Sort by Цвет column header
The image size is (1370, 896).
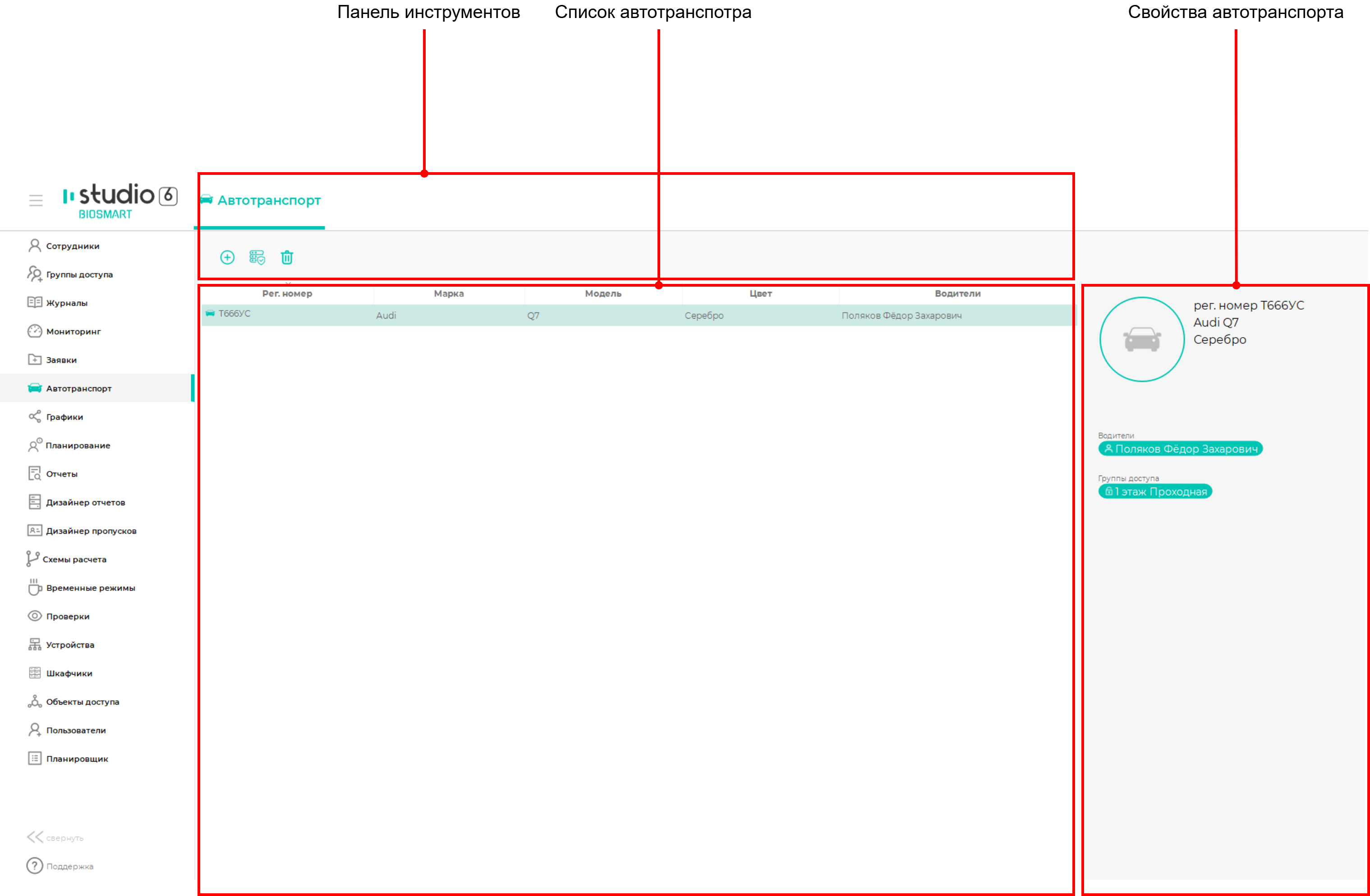click(760, 293)
